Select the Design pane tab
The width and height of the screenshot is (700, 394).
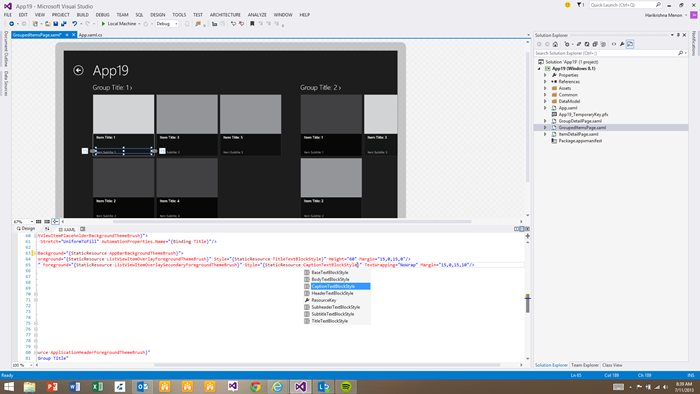pos(26,228)
